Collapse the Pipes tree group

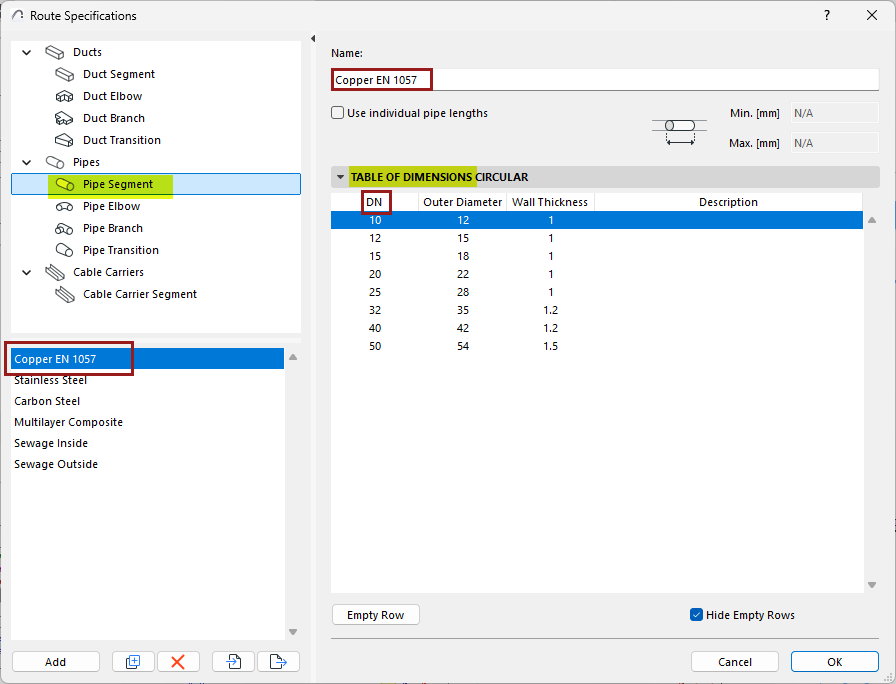click(x=26, y=162)
